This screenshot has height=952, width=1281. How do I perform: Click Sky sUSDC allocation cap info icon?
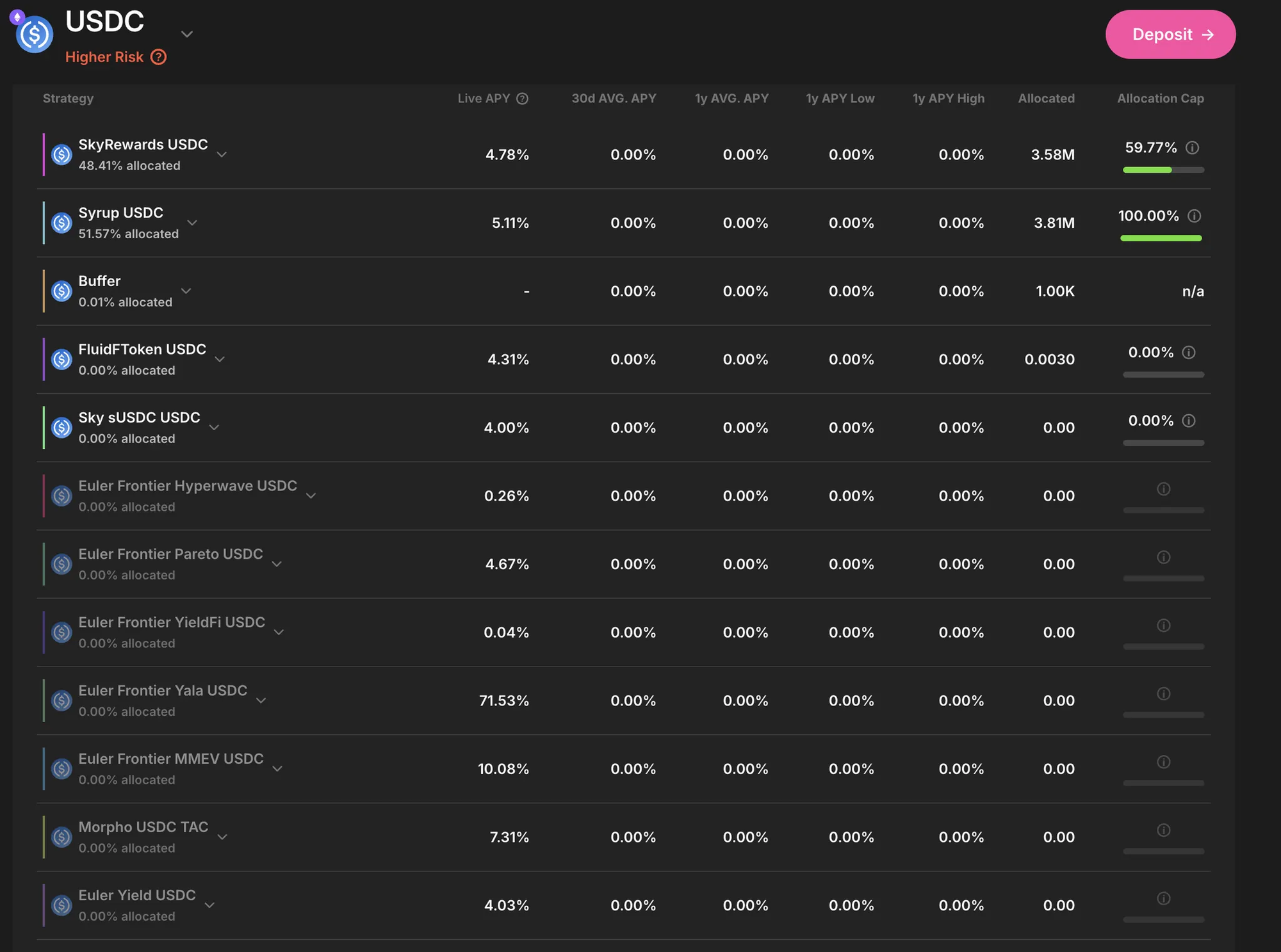coord(1189,421)
